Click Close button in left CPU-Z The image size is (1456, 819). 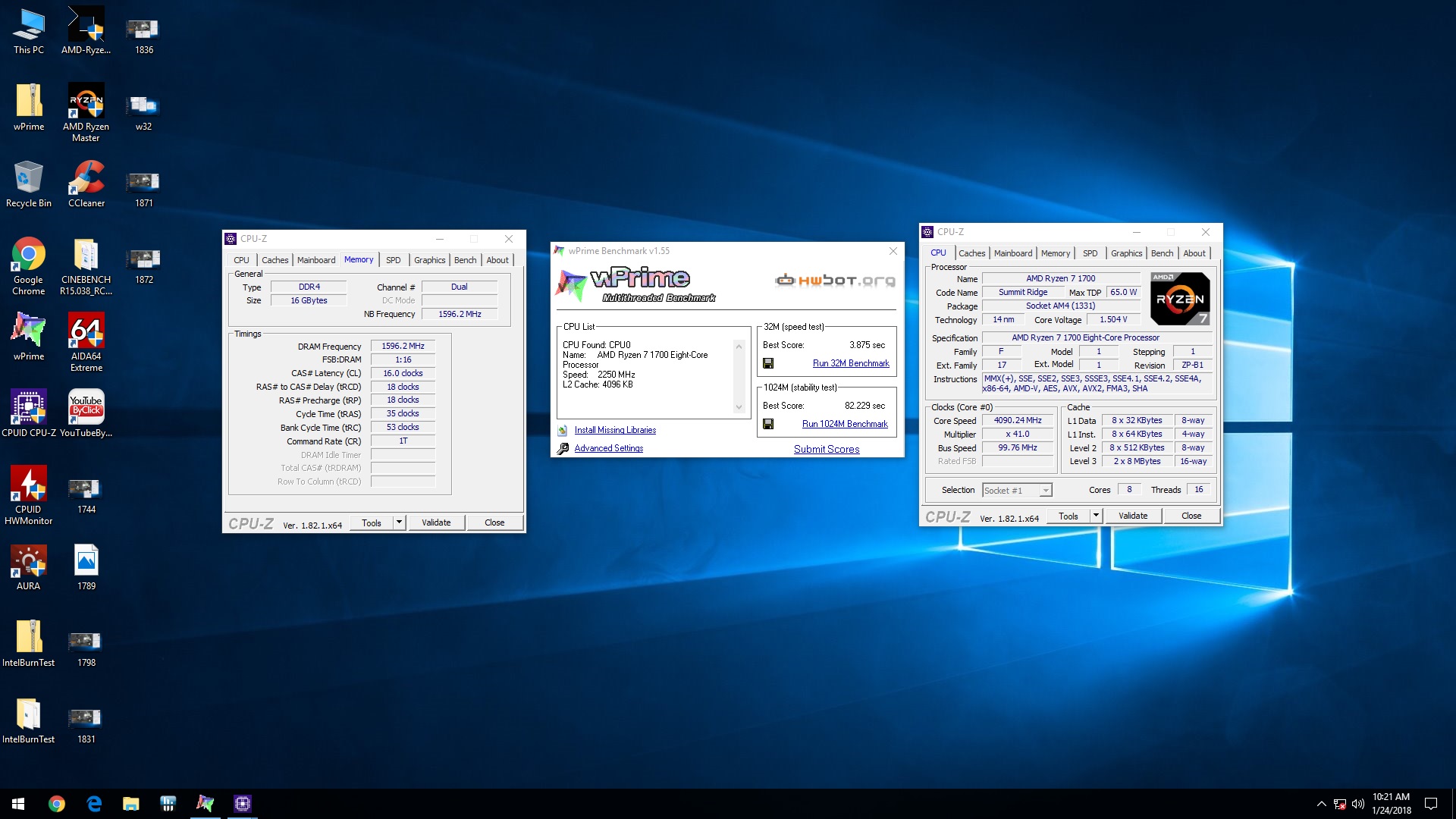[494, 522]
